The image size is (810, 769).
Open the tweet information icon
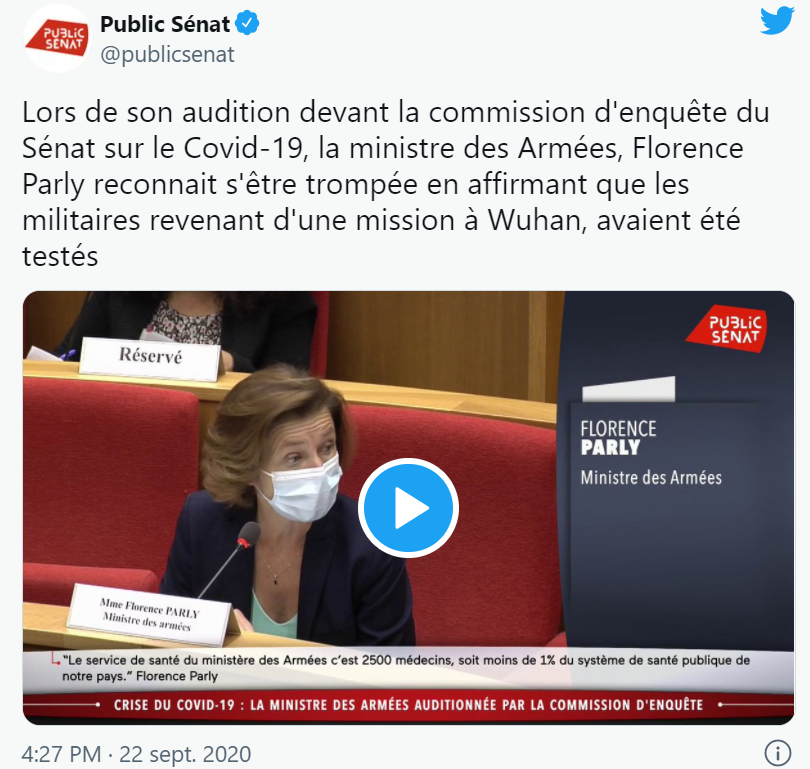click(777, 752)
